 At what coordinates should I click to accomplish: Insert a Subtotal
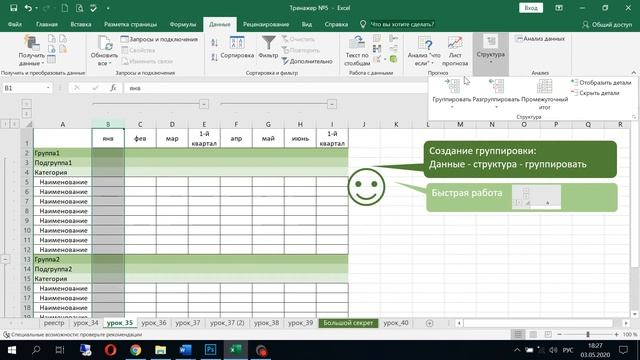pos(544,94)
